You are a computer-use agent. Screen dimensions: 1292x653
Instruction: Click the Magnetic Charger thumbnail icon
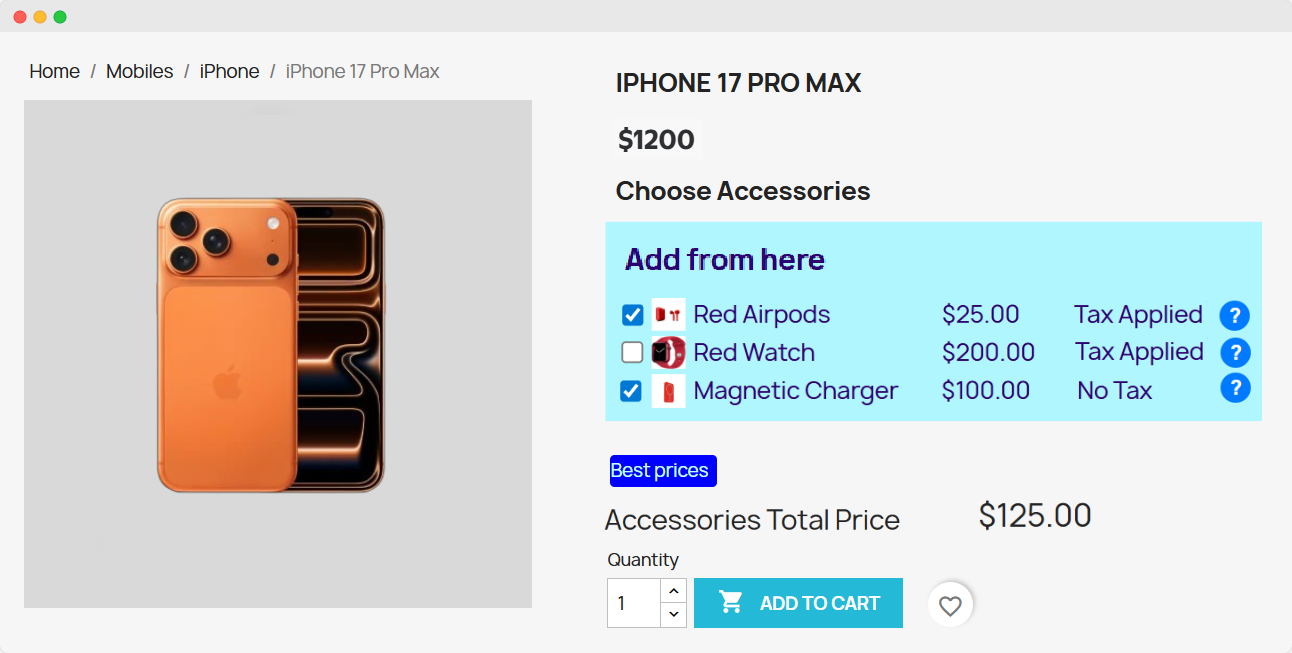pos(668,391)
